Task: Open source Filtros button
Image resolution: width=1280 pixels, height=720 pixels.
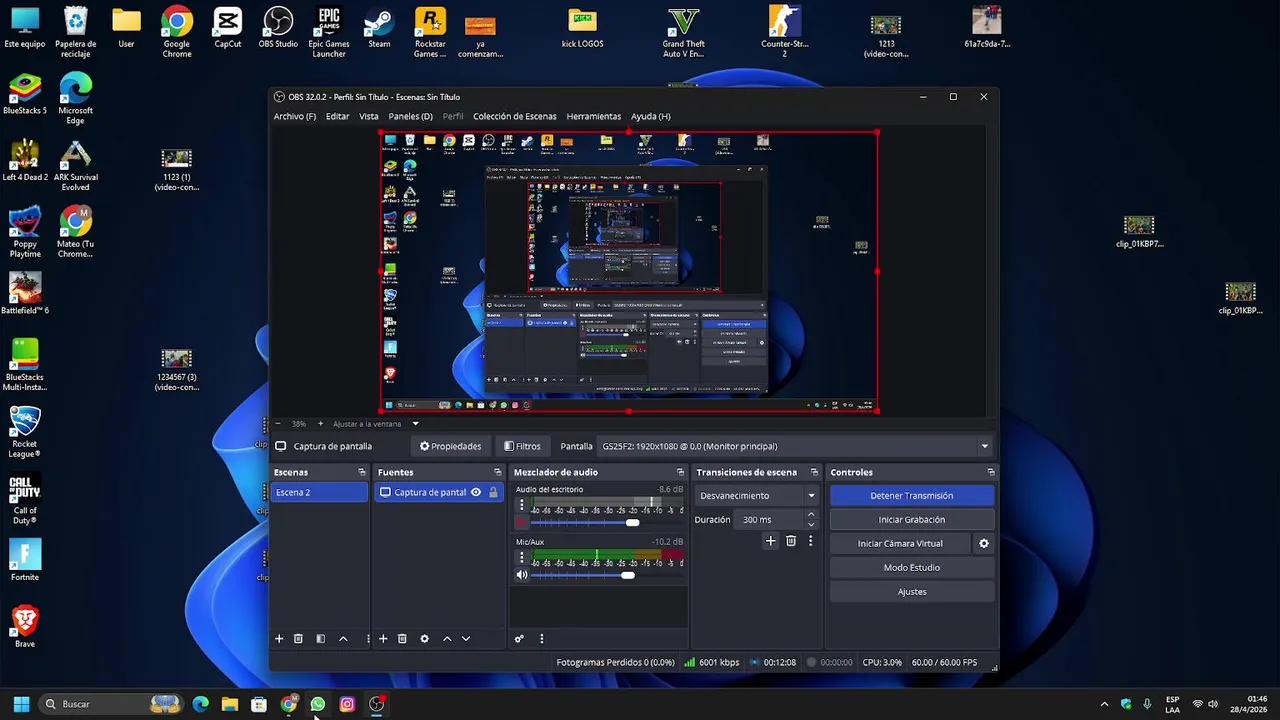Action: pos(522,446)
